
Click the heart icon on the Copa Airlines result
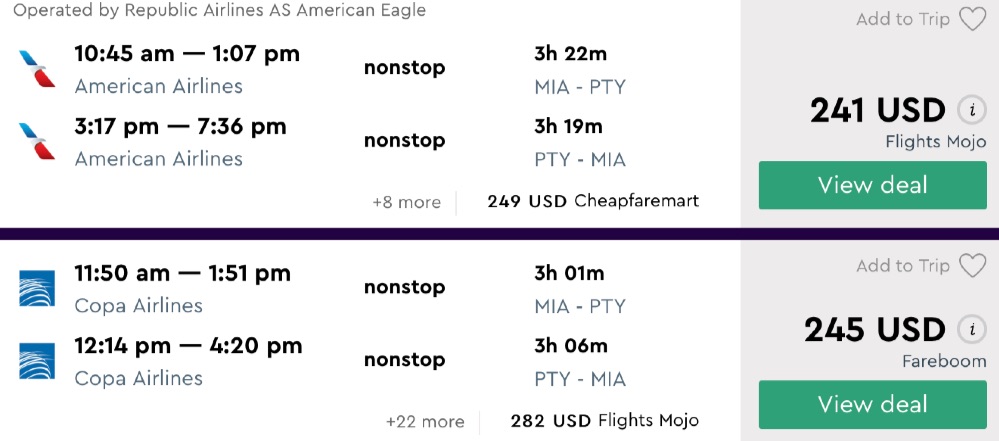pyautogui.click(x=972, y=266)
